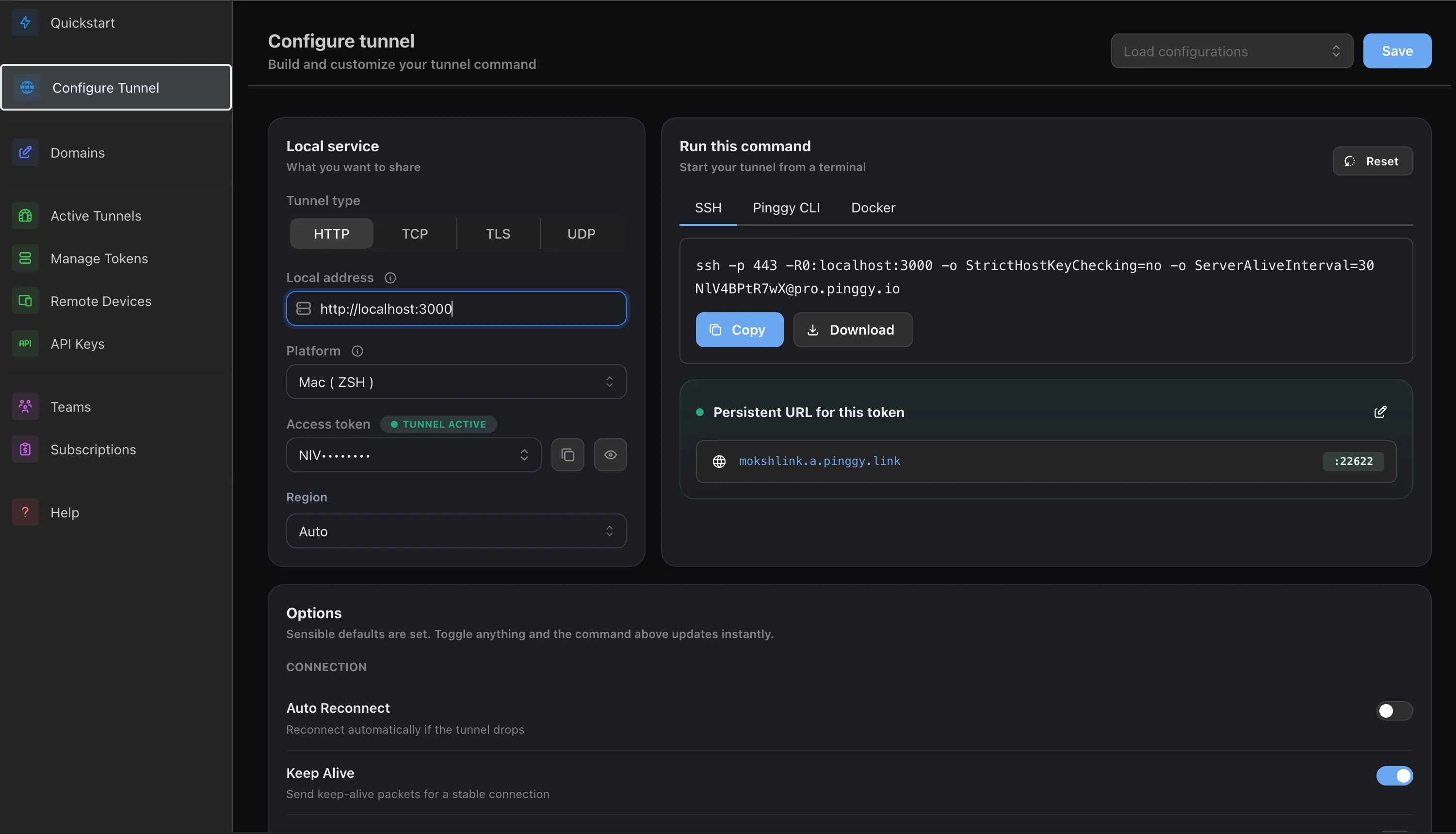
Task: Click the Reset button
Action: (1373, 161)
